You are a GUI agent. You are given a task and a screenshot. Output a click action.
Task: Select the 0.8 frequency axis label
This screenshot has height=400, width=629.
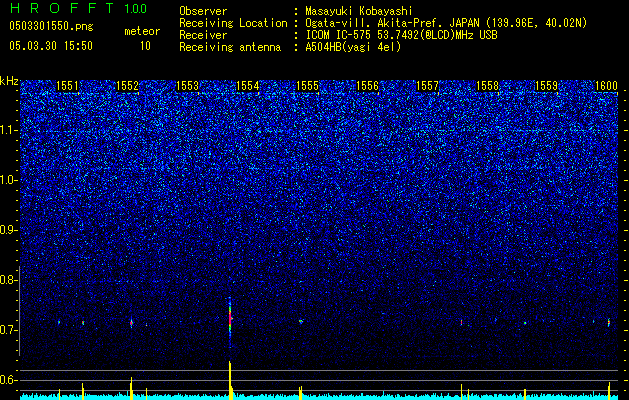tap(8, 280)
